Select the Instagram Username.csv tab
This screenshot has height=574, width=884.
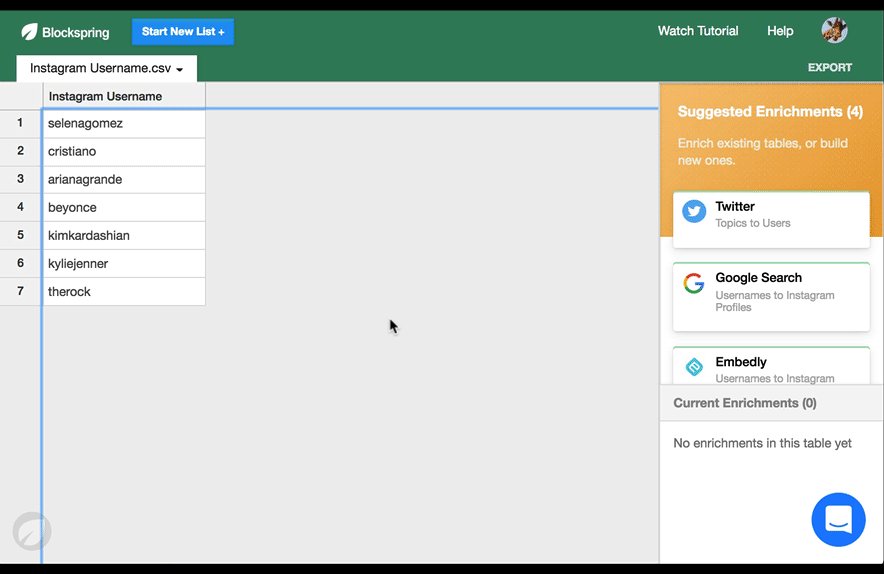107,68
